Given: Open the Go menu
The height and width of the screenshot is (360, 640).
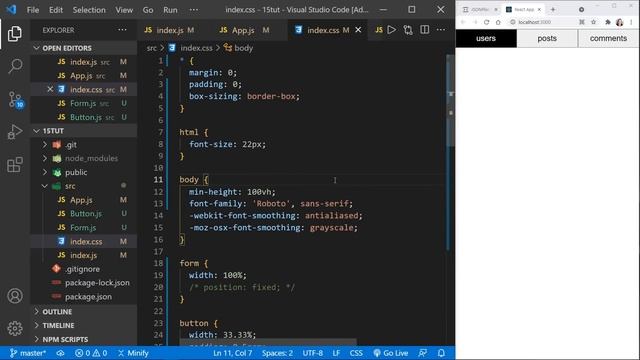Looking at the screenshot, I should [x=148, y=10].
